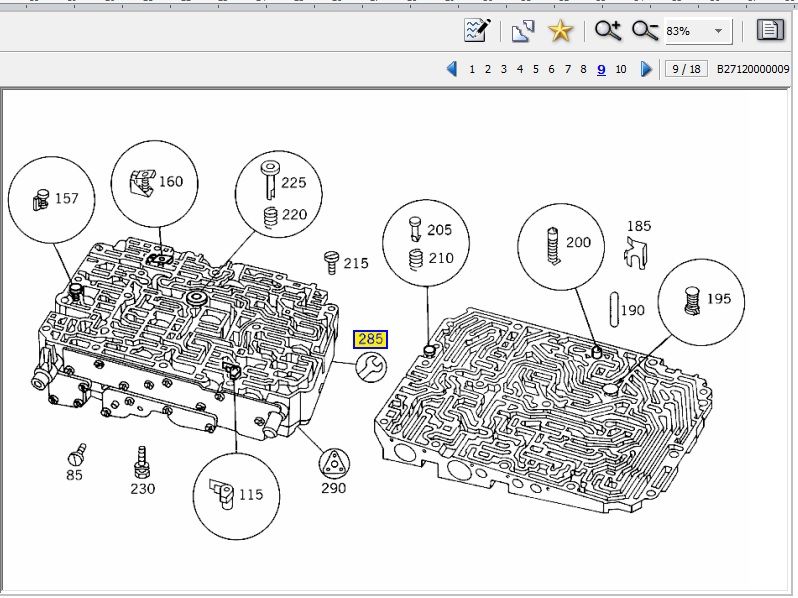Go to previous image with left arrow
798x598 pixels.
click(451, 69)
